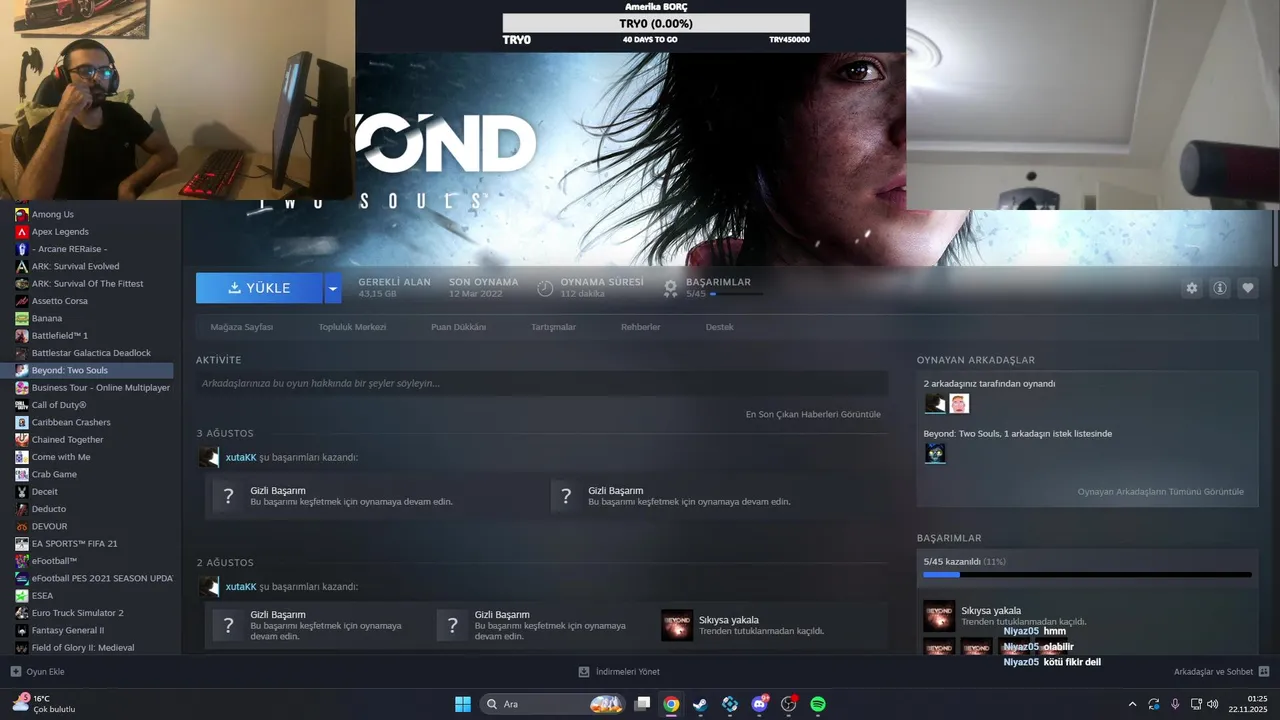This screenshot has width=1280, height=720.
Task: Open Steam from the taskbar
Action: (x=700, y=704)
